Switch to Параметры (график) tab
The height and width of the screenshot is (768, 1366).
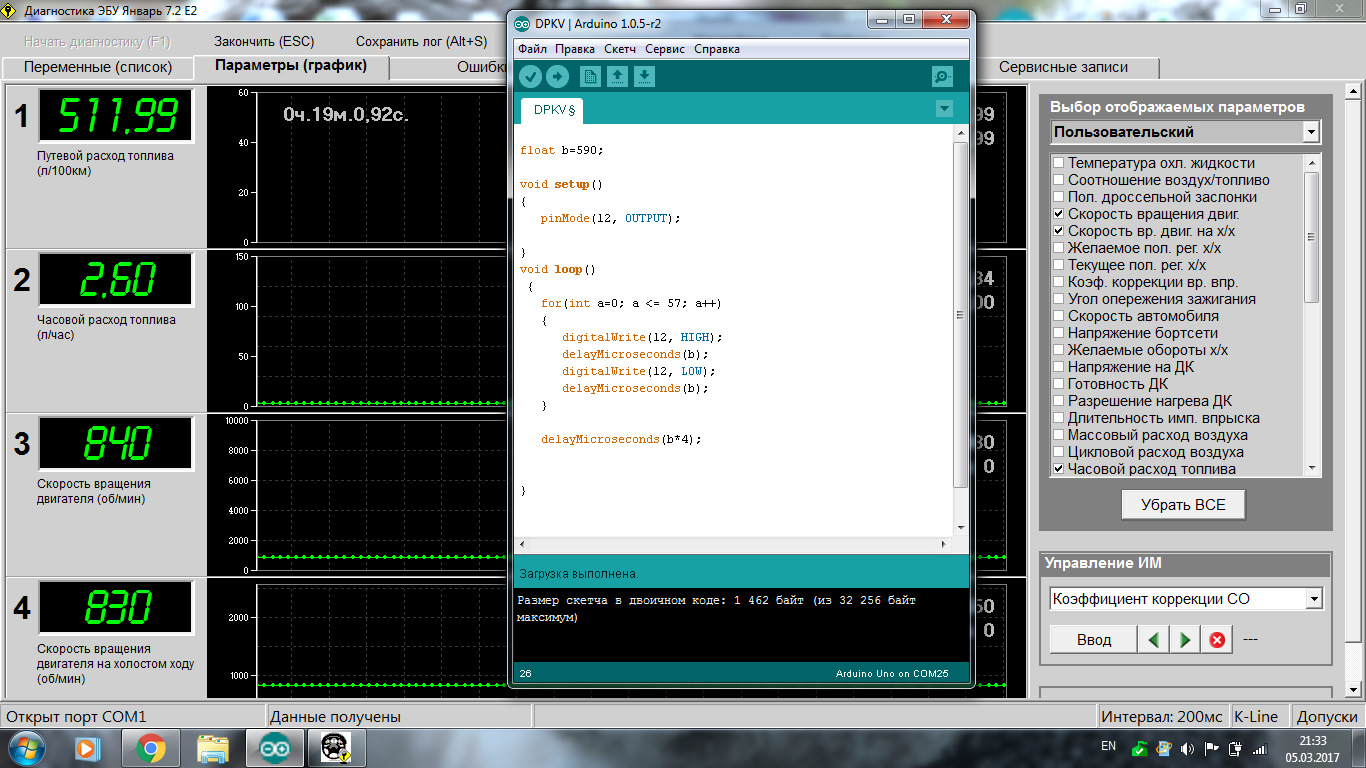tap(291, 66)
